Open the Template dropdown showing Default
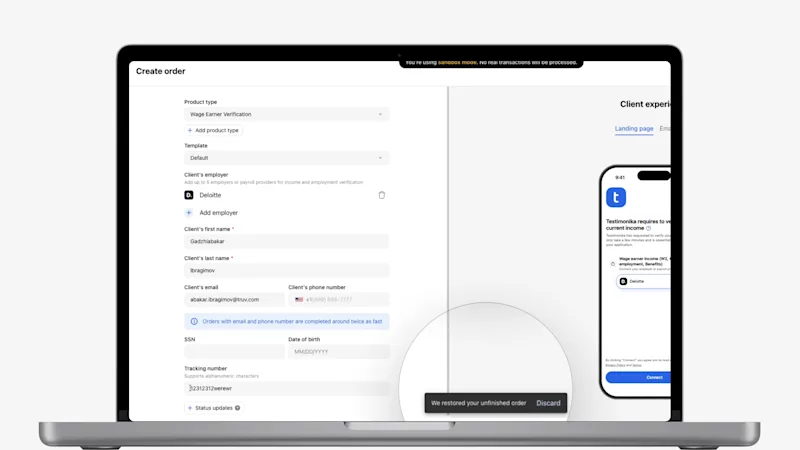The height and width of the screenshot is (450, 800). 286,158
